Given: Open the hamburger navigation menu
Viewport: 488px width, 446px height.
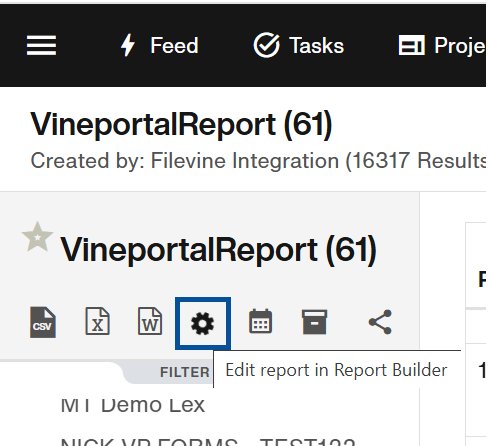Looking at the screenshot, I should [41, 45].
